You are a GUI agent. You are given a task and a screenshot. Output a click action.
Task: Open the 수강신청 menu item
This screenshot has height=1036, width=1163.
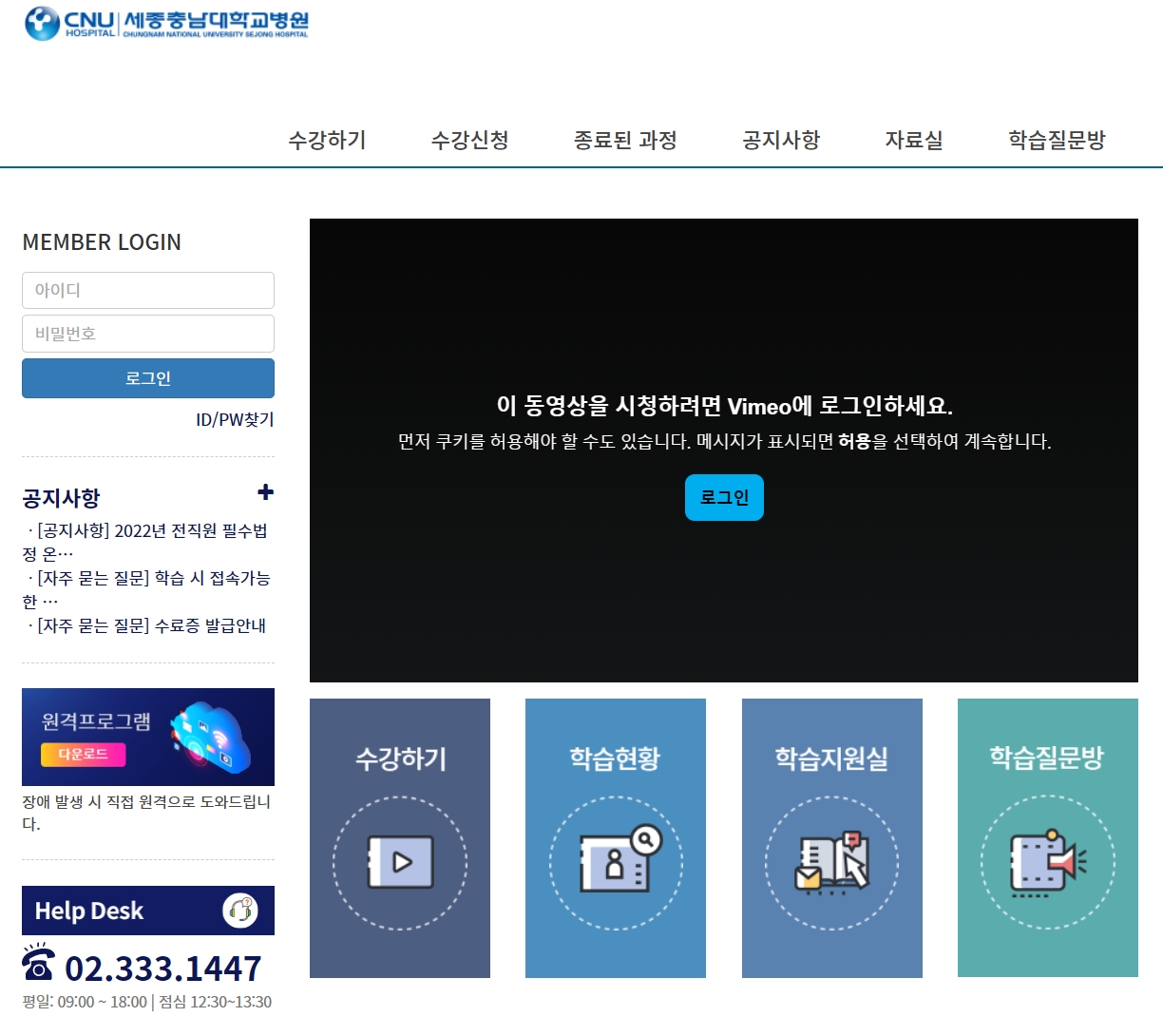point(470,141)
